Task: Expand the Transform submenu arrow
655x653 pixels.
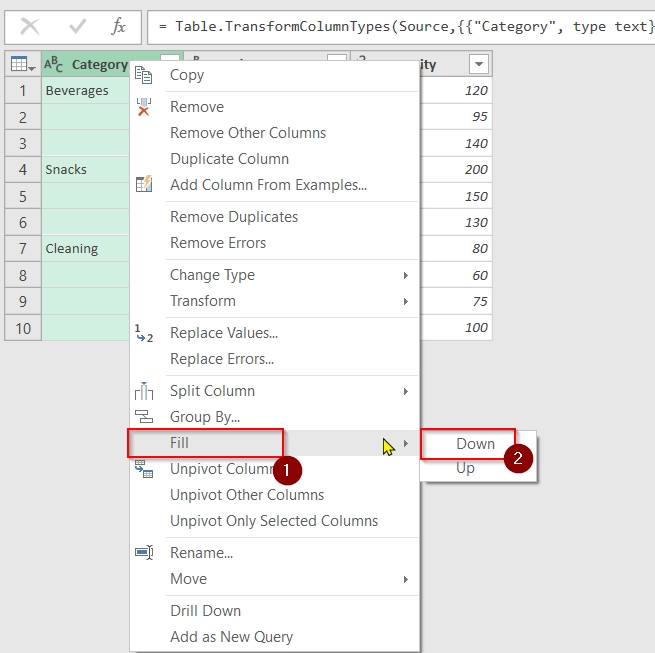Action: [x=406, y=301]
